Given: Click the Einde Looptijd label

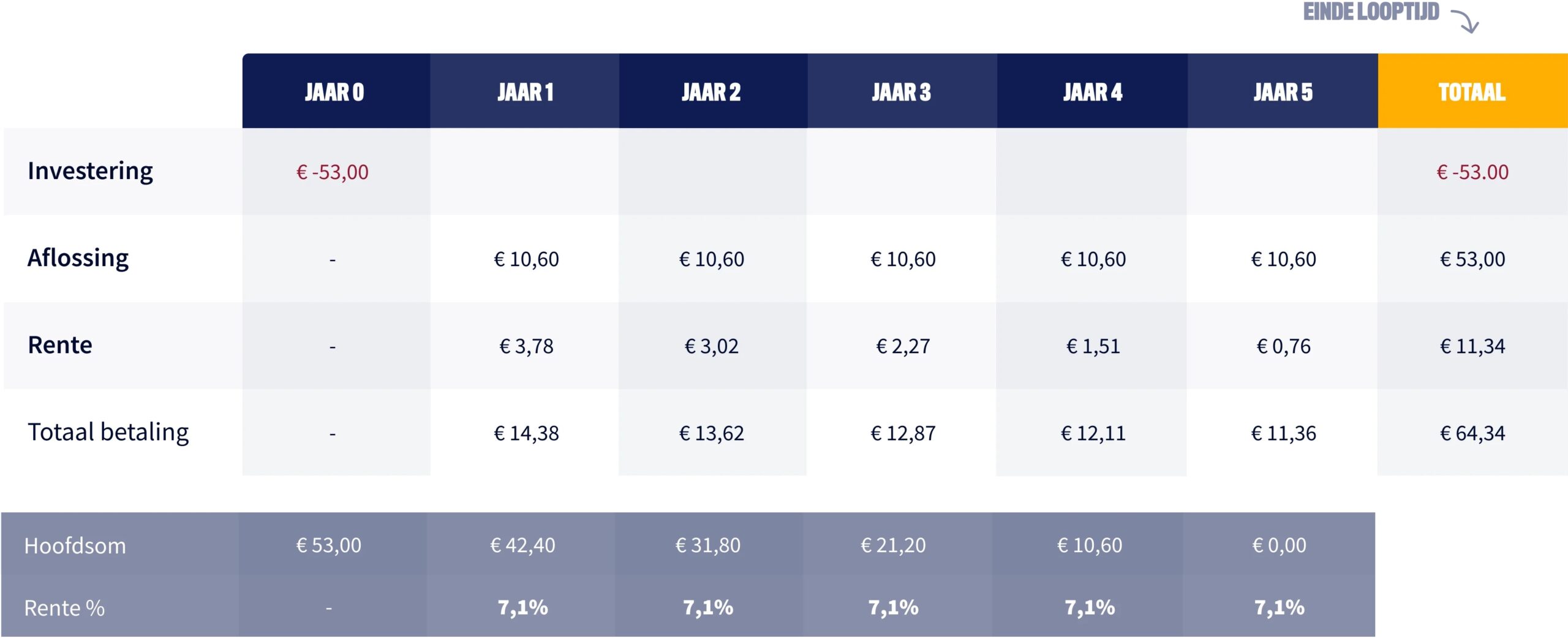Looking at the screenshot, I should click(x=1371, y=12).
